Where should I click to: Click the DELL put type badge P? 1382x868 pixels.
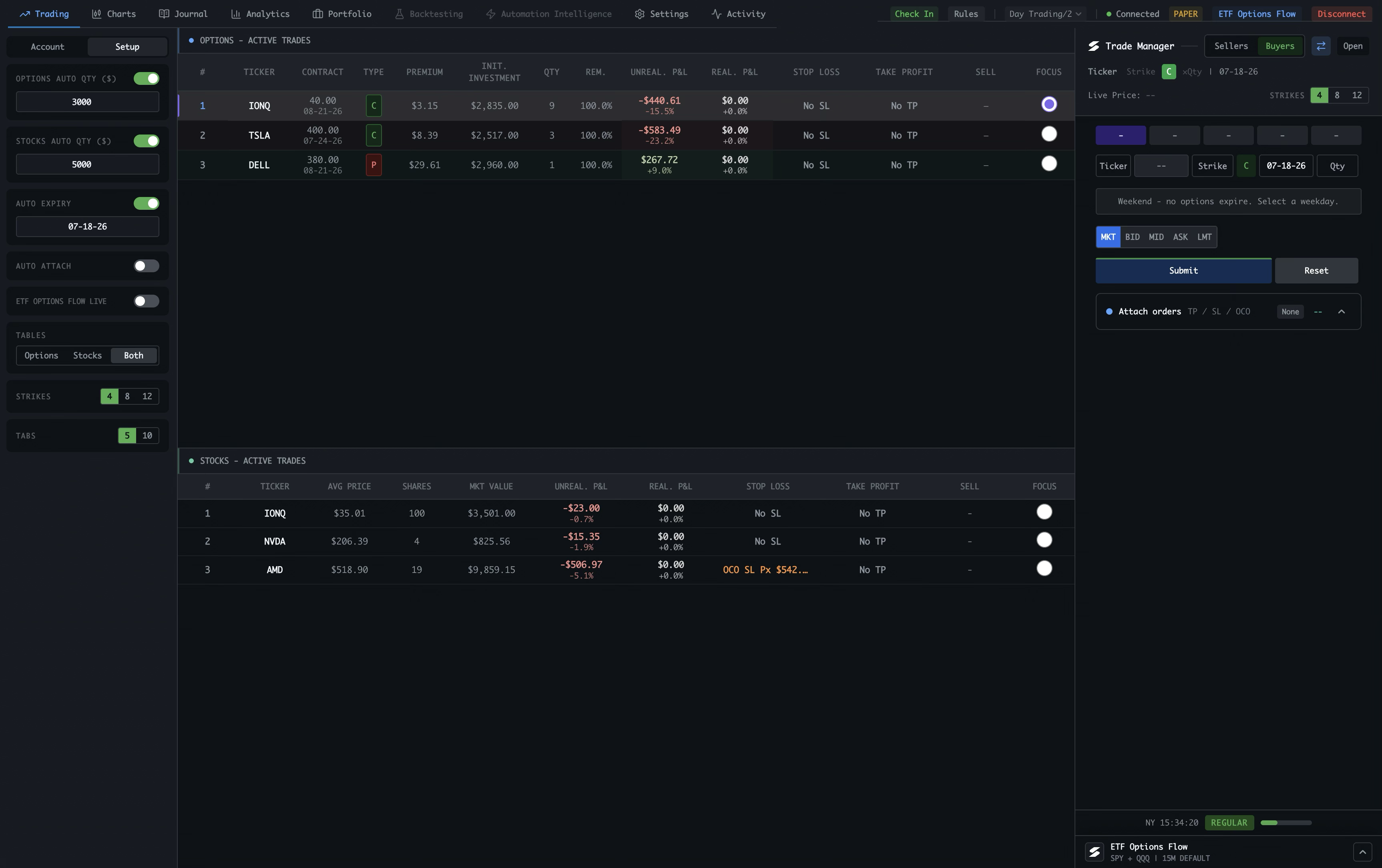tap(374, 165)
